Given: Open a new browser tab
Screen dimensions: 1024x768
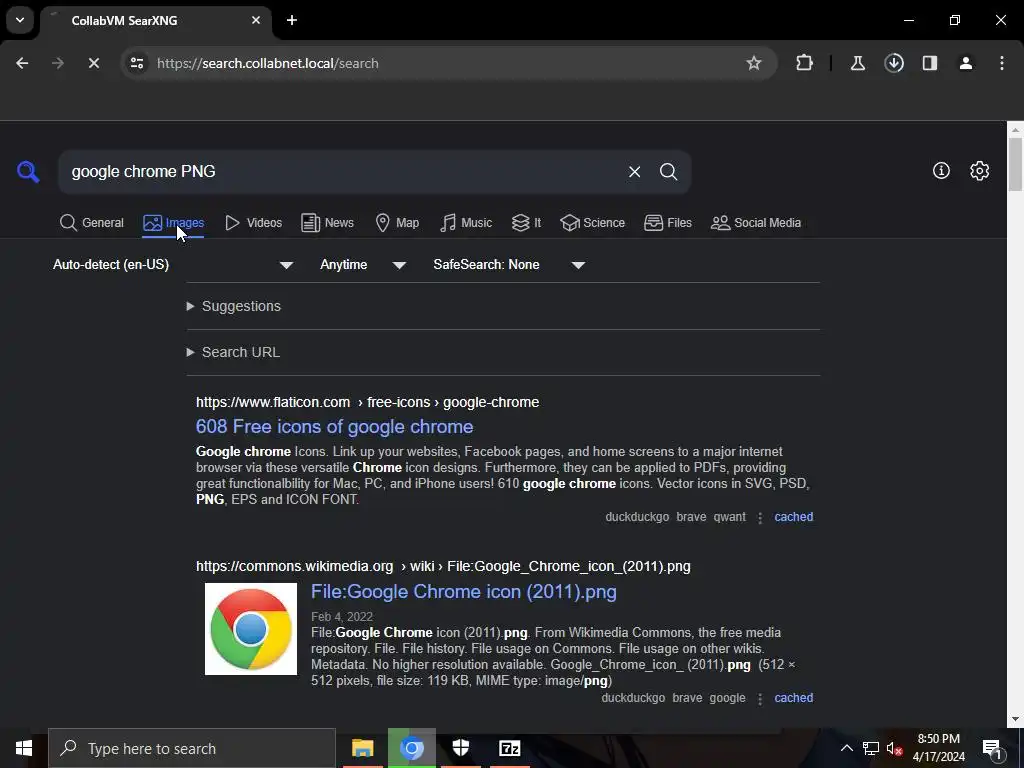Looking at the screenshot, I should pos(292,20).
